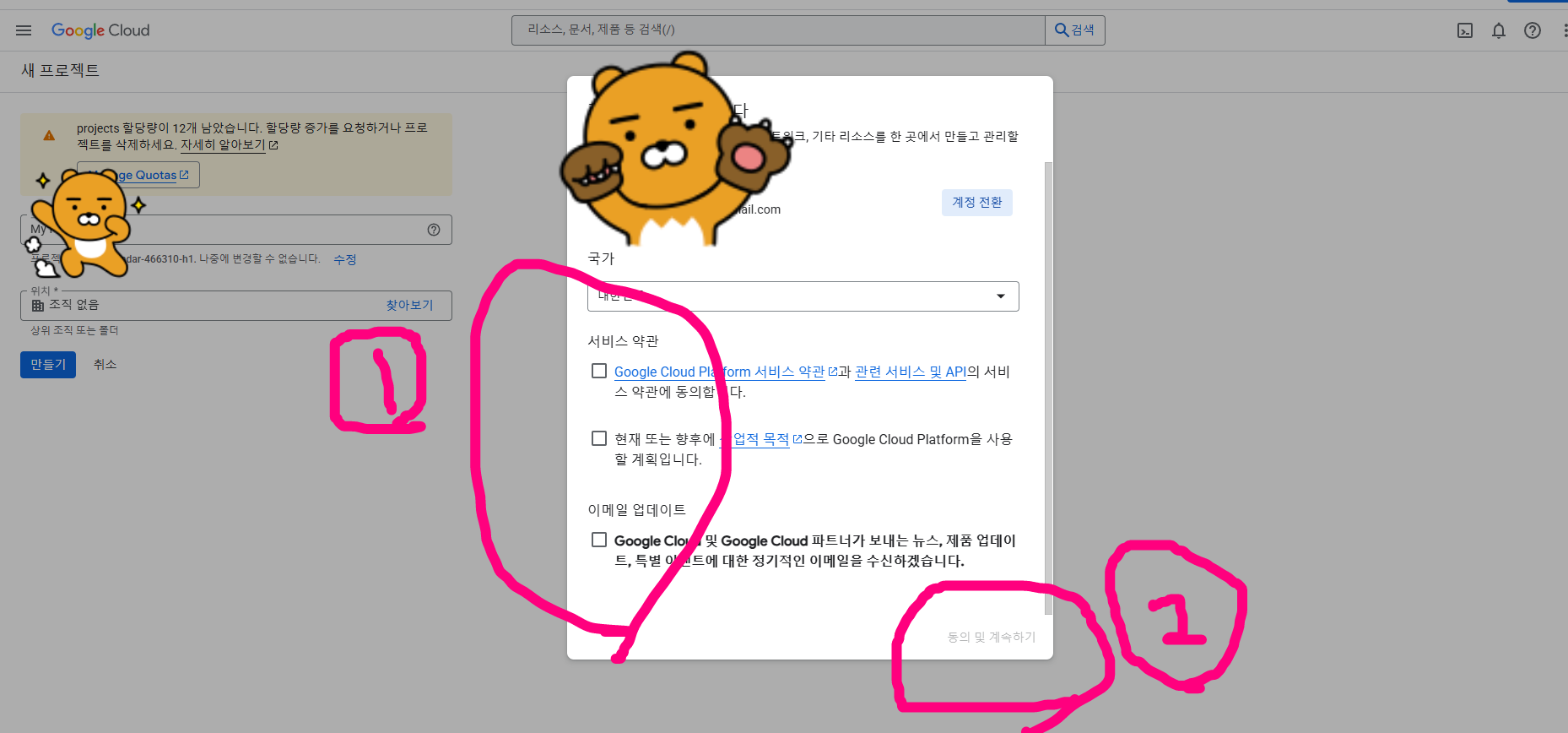Click the 계정 전환 button
This screenshot has width=1568, height=733.
click(x=977, y=202)
